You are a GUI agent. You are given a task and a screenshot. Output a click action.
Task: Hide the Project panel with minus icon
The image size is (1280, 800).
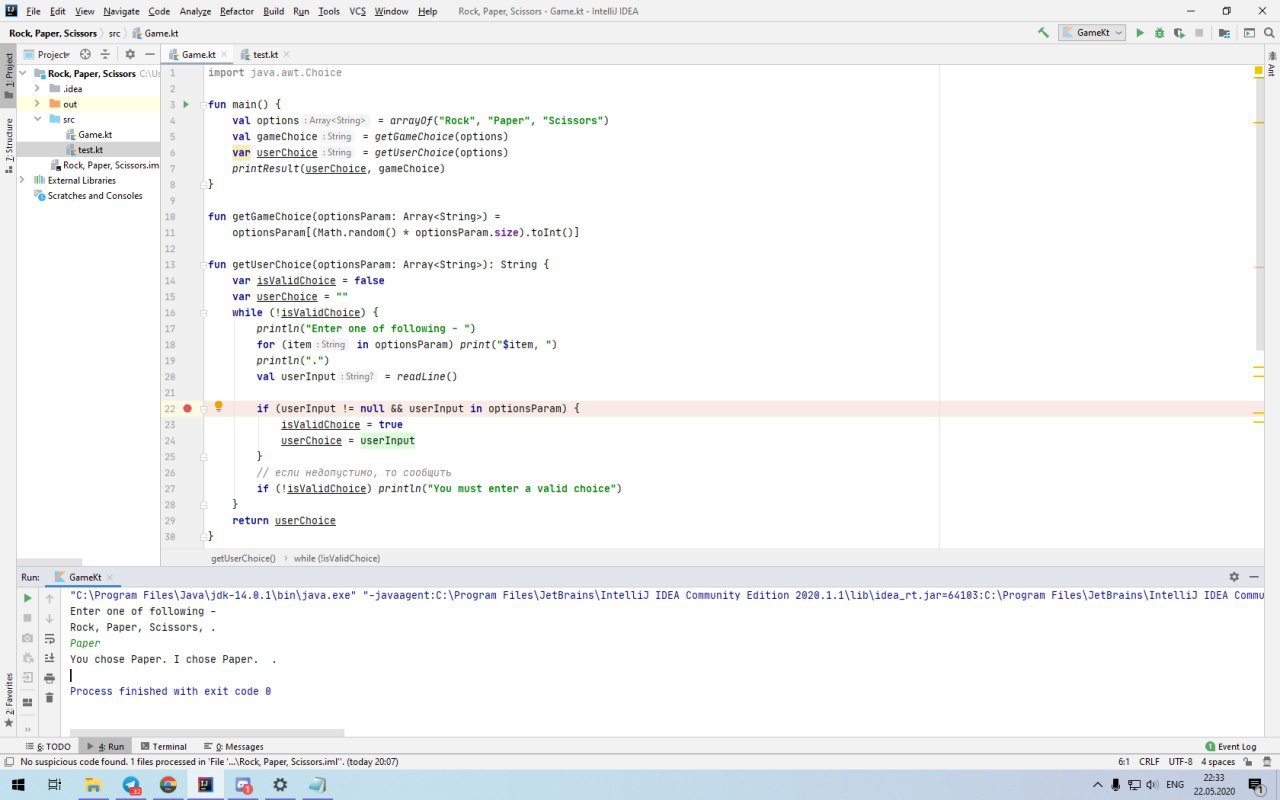point(150,54)
